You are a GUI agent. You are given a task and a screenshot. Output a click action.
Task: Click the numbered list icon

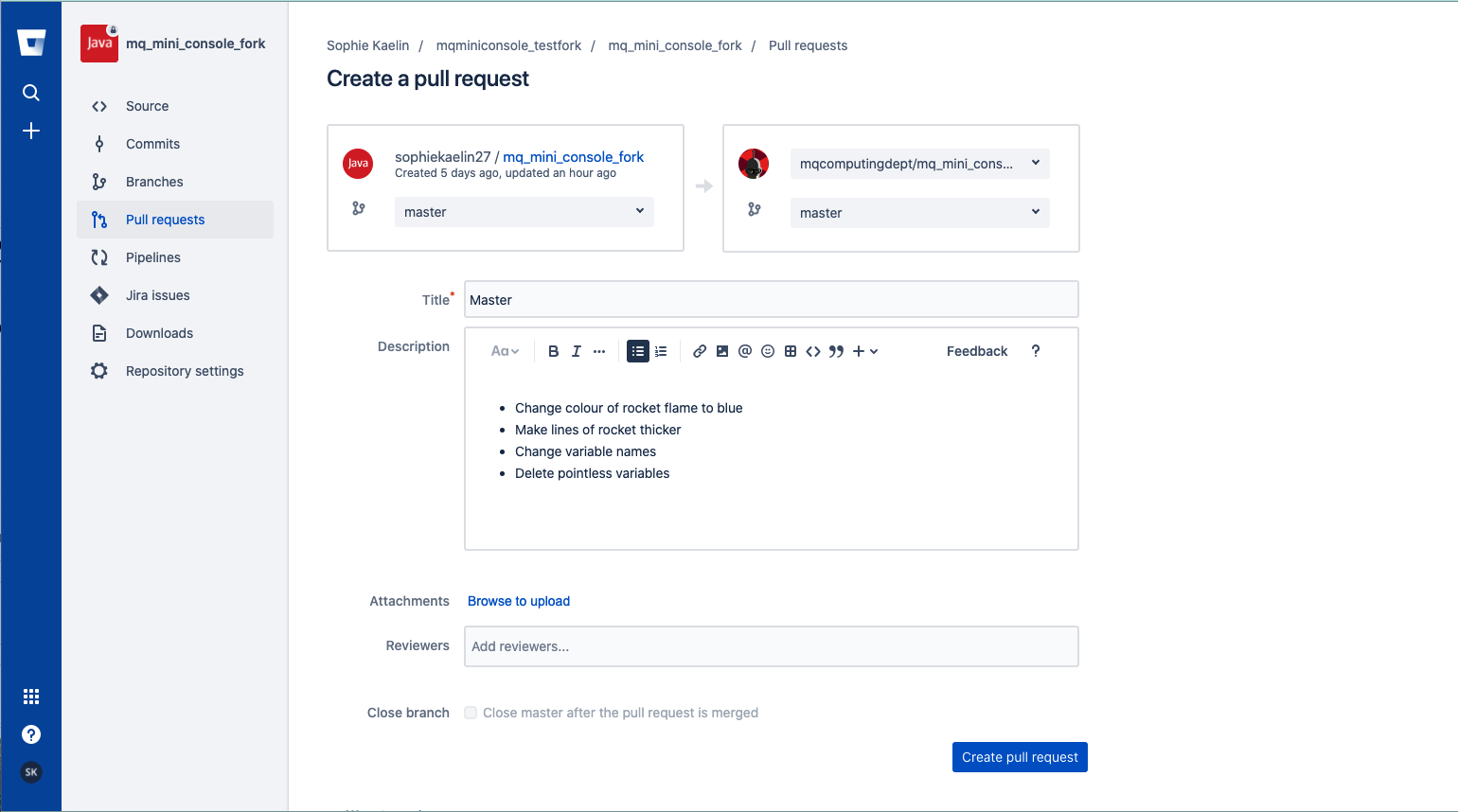(x=661, y=351)
